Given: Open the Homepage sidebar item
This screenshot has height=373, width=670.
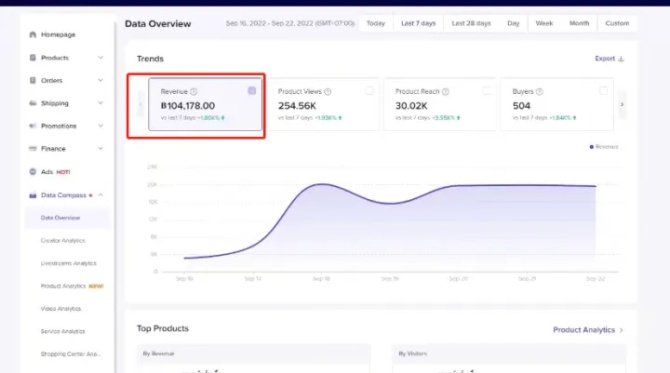Looking at the screenshot, I should pos(58,35).
